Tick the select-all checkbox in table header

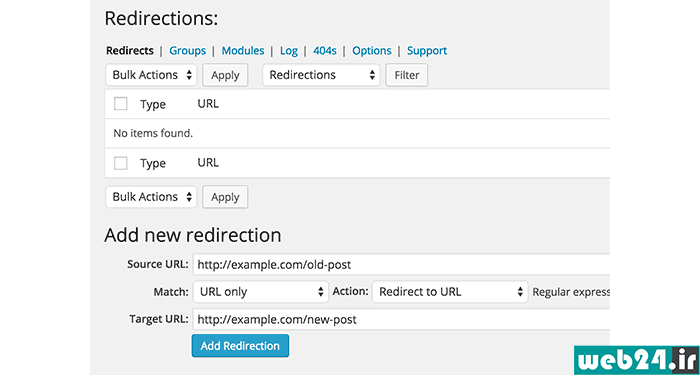tap(121, 104)
